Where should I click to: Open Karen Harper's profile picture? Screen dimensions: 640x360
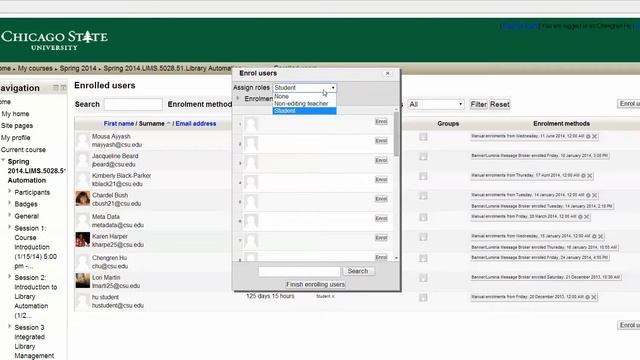tap(82, 240)
